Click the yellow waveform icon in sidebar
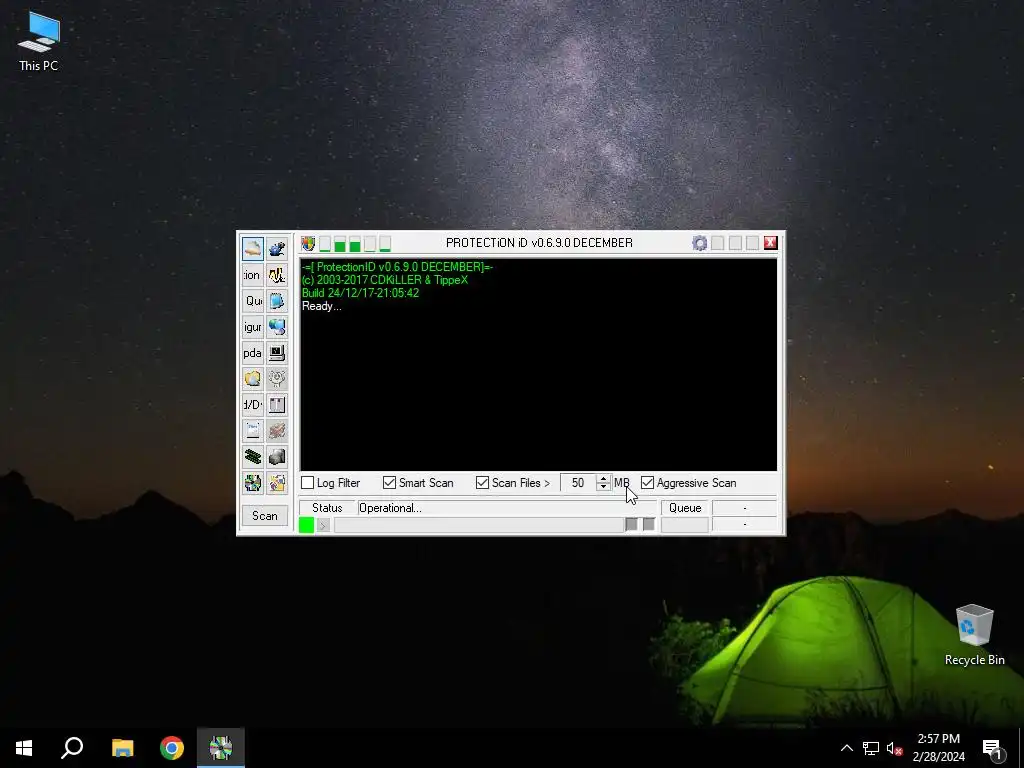1024x768 pixels. (x=277, y=275)
